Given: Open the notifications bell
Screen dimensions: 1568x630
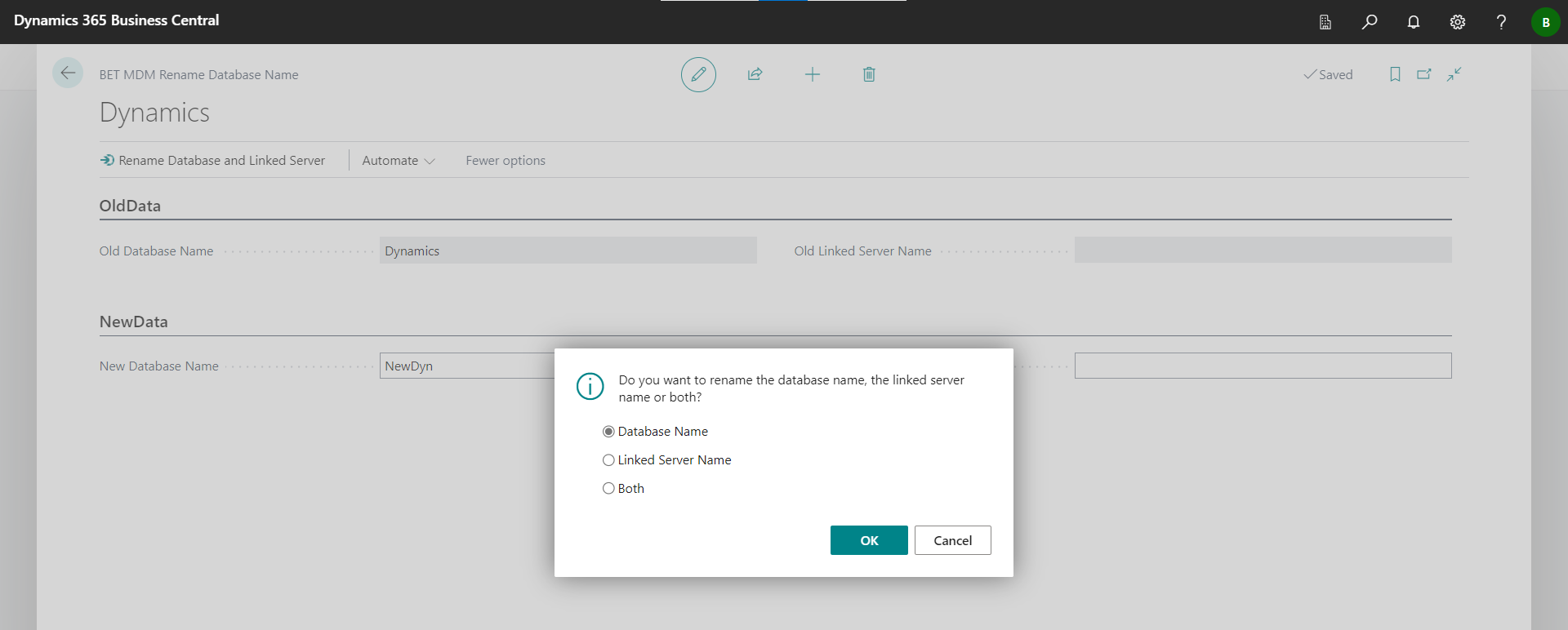Looking at the screenshot, I should coord(1414,22).
